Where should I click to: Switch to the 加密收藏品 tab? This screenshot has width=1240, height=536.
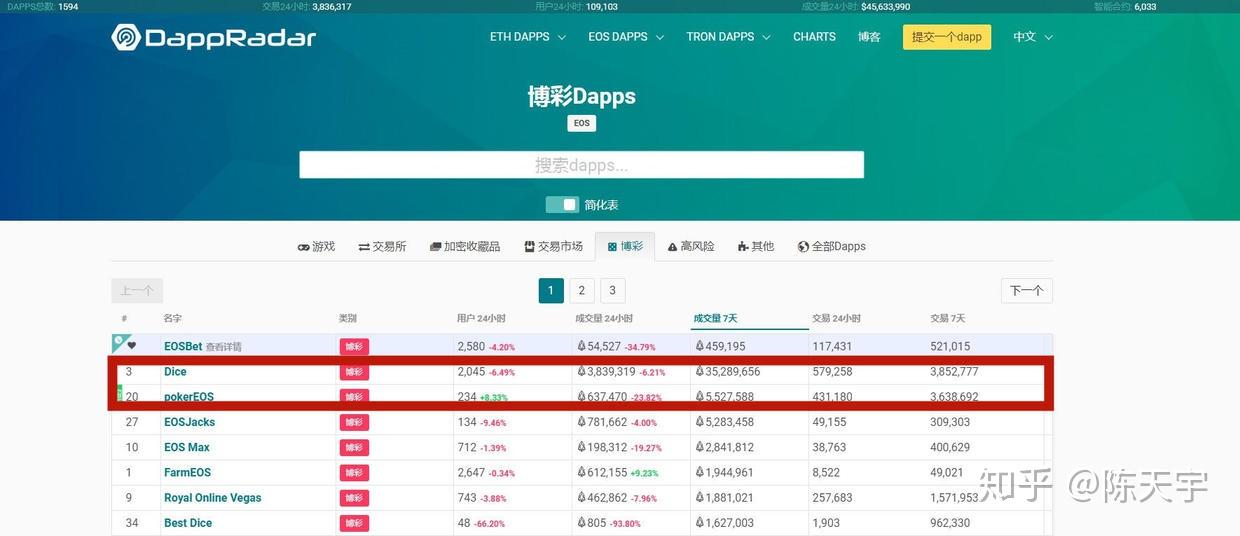(464, 246)
